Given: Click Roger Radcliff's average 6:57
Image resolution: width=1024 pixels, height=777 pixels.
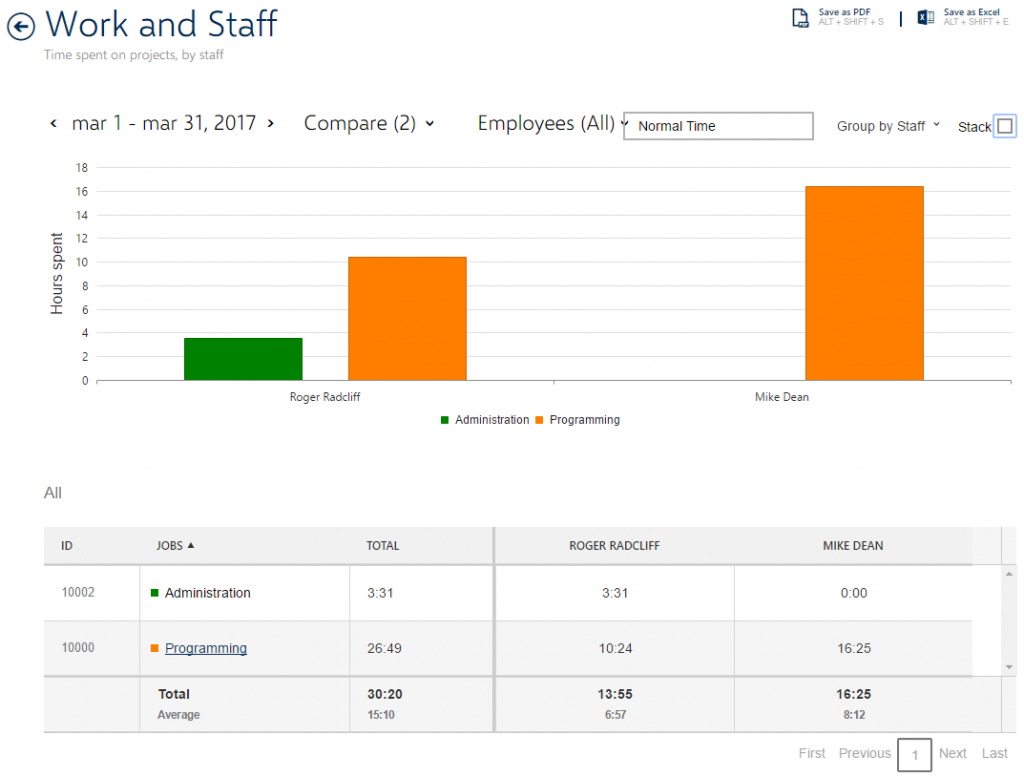Looking at the screenshot, I should pos(615,715).
